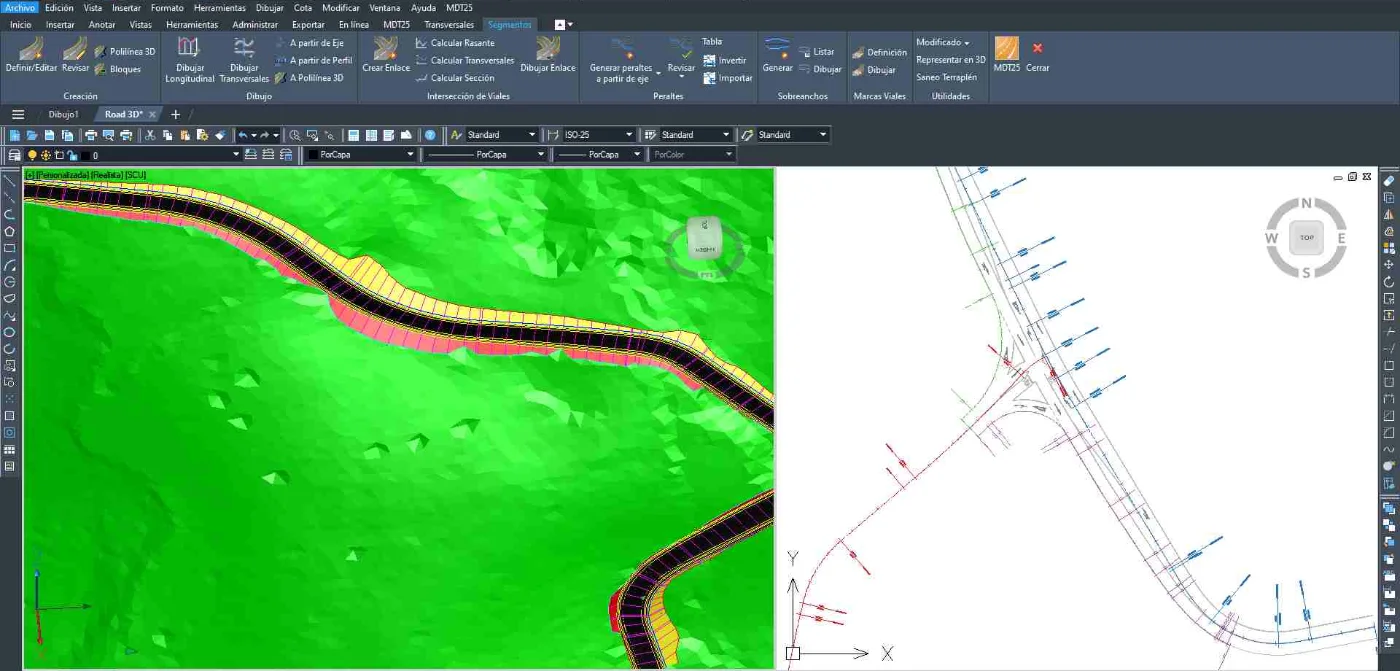Image resolution: width=1400 pixels, height=671 pixels.
Task: Open the Ventana menu
Action: click(385, 7)
